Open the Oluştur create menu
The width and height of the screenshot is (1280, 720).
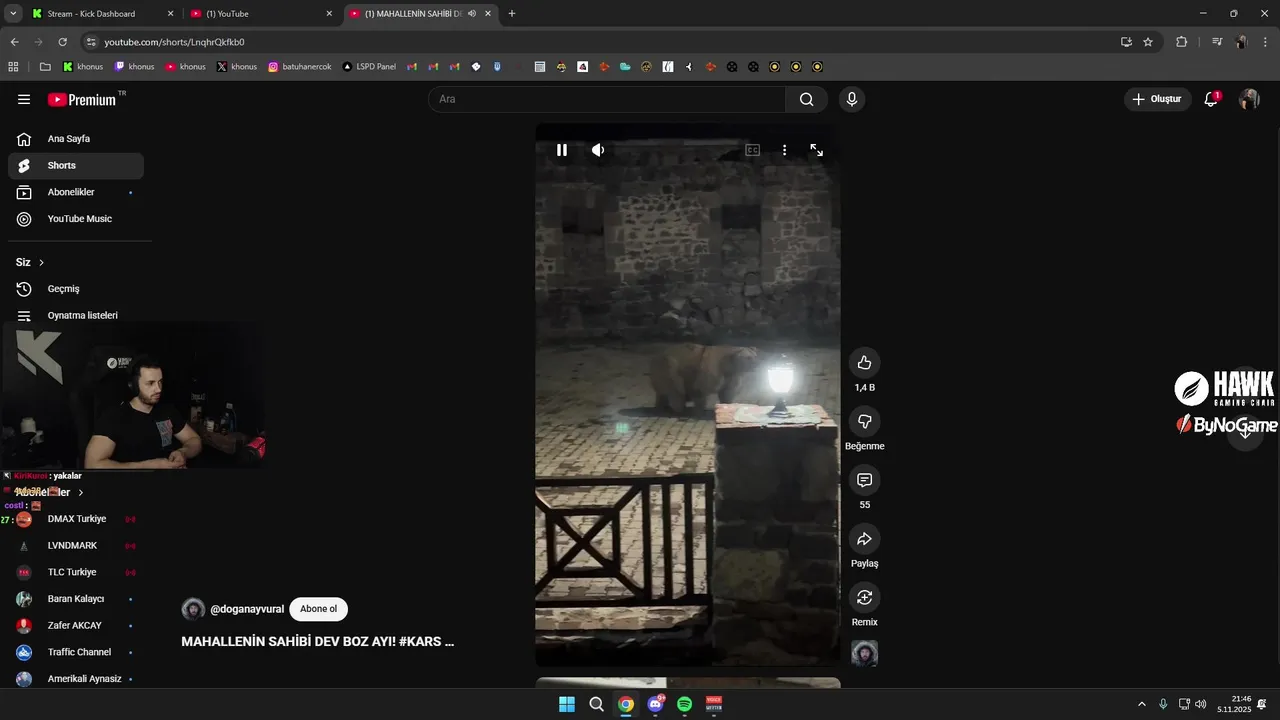1157,99
